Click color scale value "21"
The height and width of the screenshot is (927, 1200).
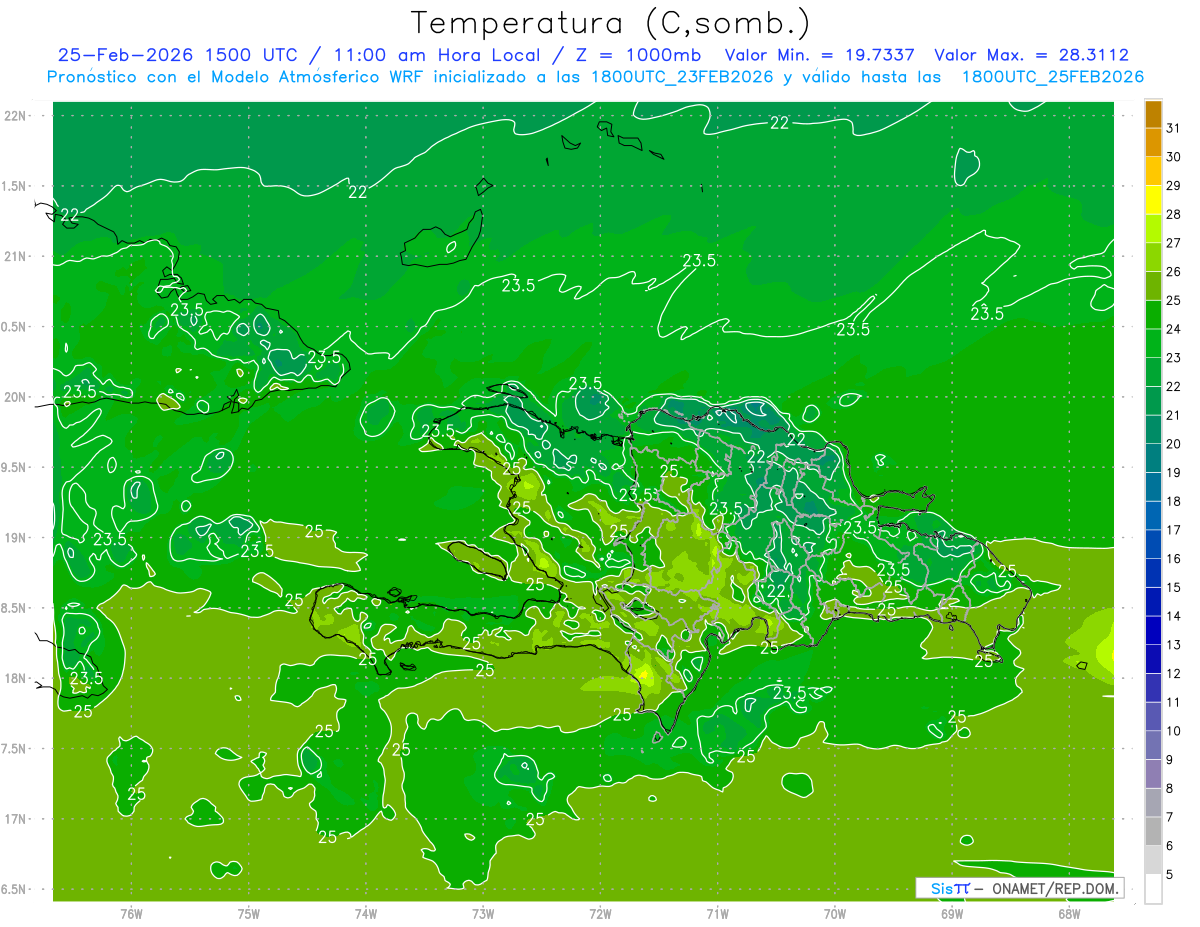(x=1173, y=415)
